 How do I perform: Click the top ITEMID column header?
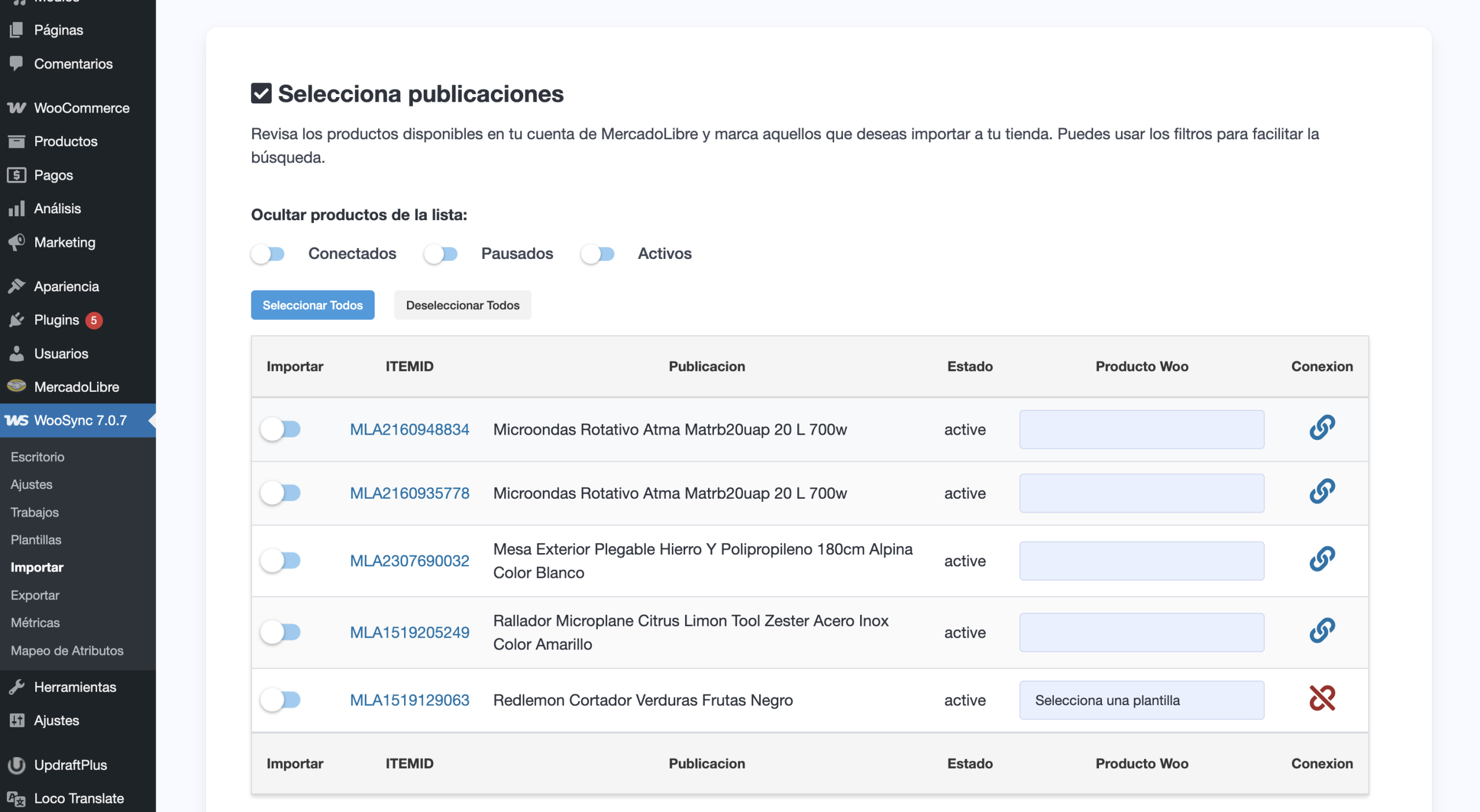[409, 366]
